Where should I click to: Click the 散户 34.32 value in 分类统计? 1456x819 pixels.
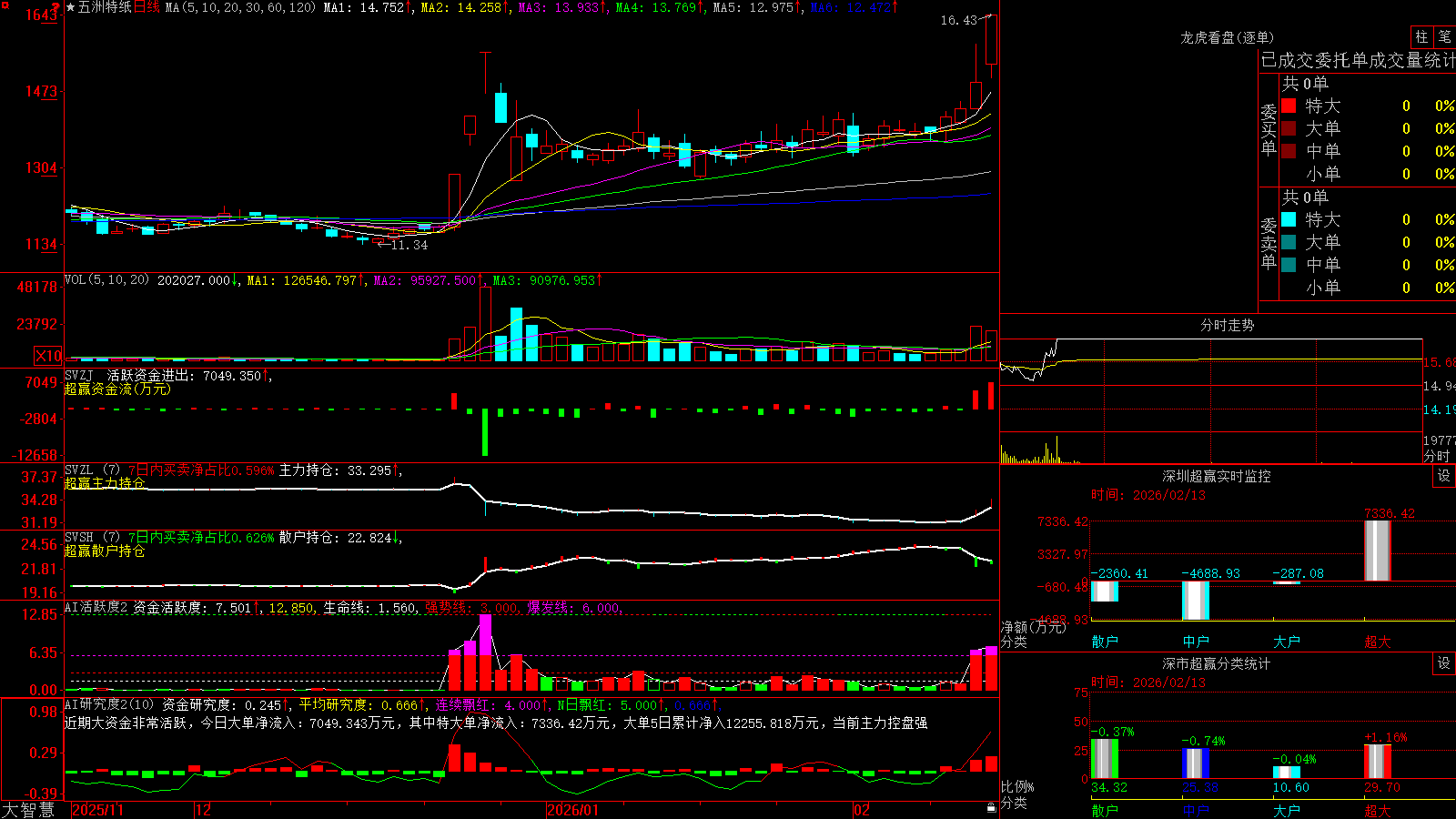(1109, 787)
